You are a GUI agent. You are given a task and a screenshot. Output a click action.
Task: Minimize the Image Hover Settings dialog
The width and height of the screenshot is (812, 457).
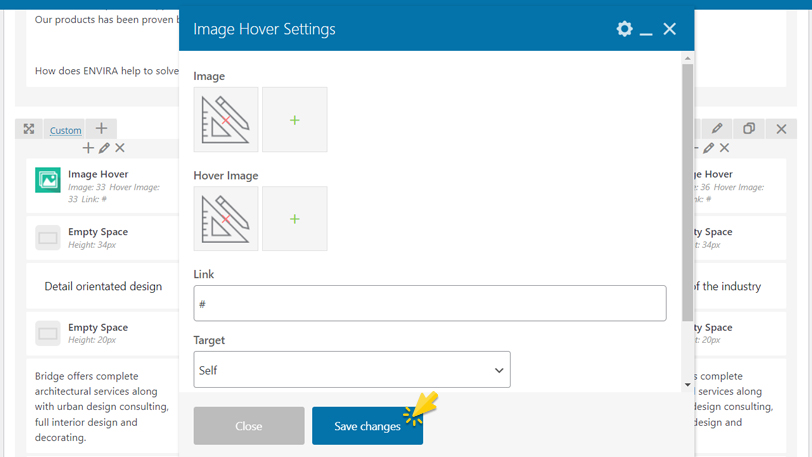coord(647,30)
